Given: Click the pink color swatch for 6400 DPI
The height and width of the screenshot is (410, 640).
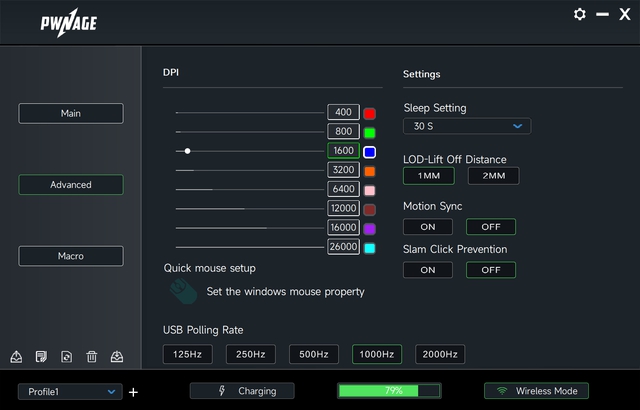Looking at the screenshot, I should pyautogui.click(x=369, y=191).
